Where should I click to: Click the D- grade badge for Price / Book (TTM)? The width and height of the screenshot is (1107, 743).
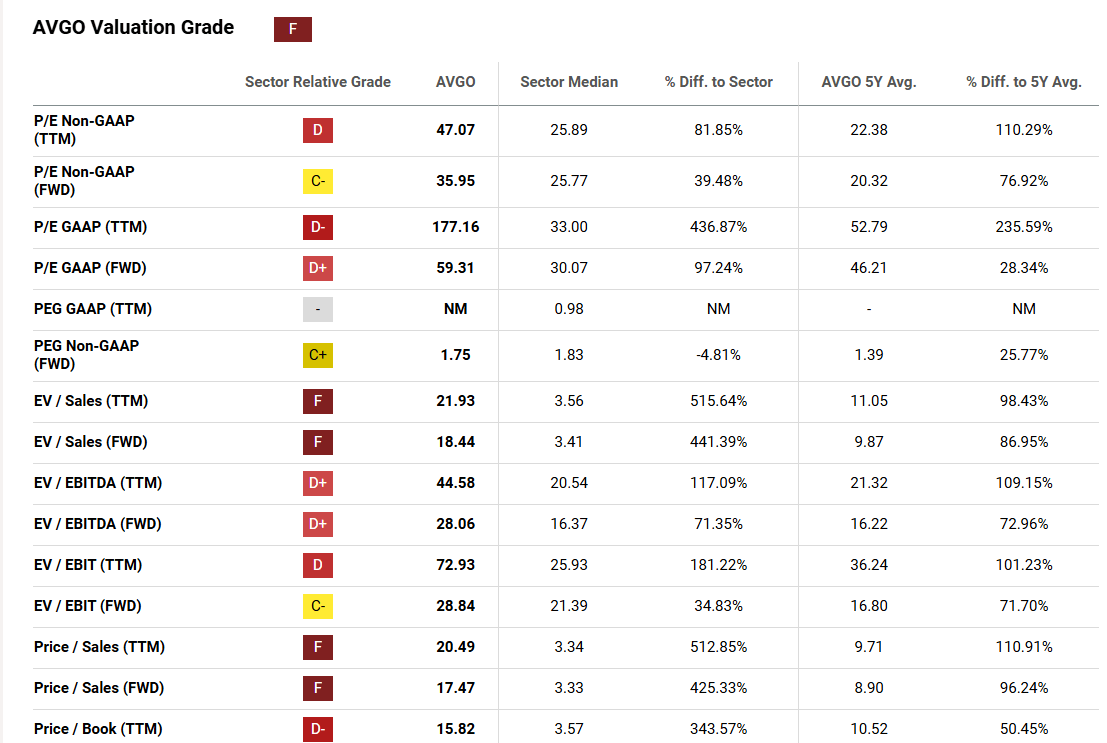[318, 729]
